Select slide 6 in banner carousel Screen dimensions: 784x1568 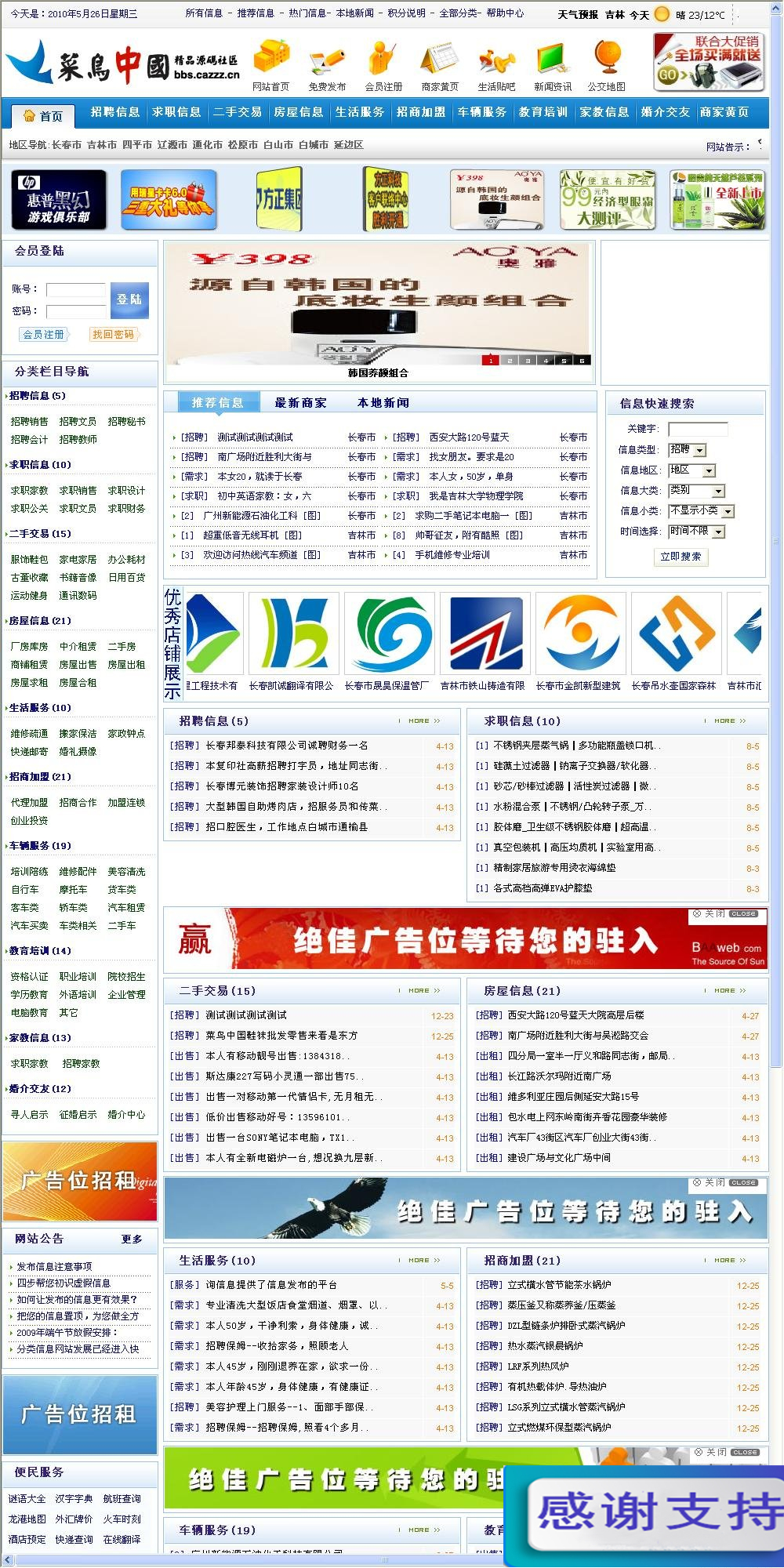[x=581, y=360]
